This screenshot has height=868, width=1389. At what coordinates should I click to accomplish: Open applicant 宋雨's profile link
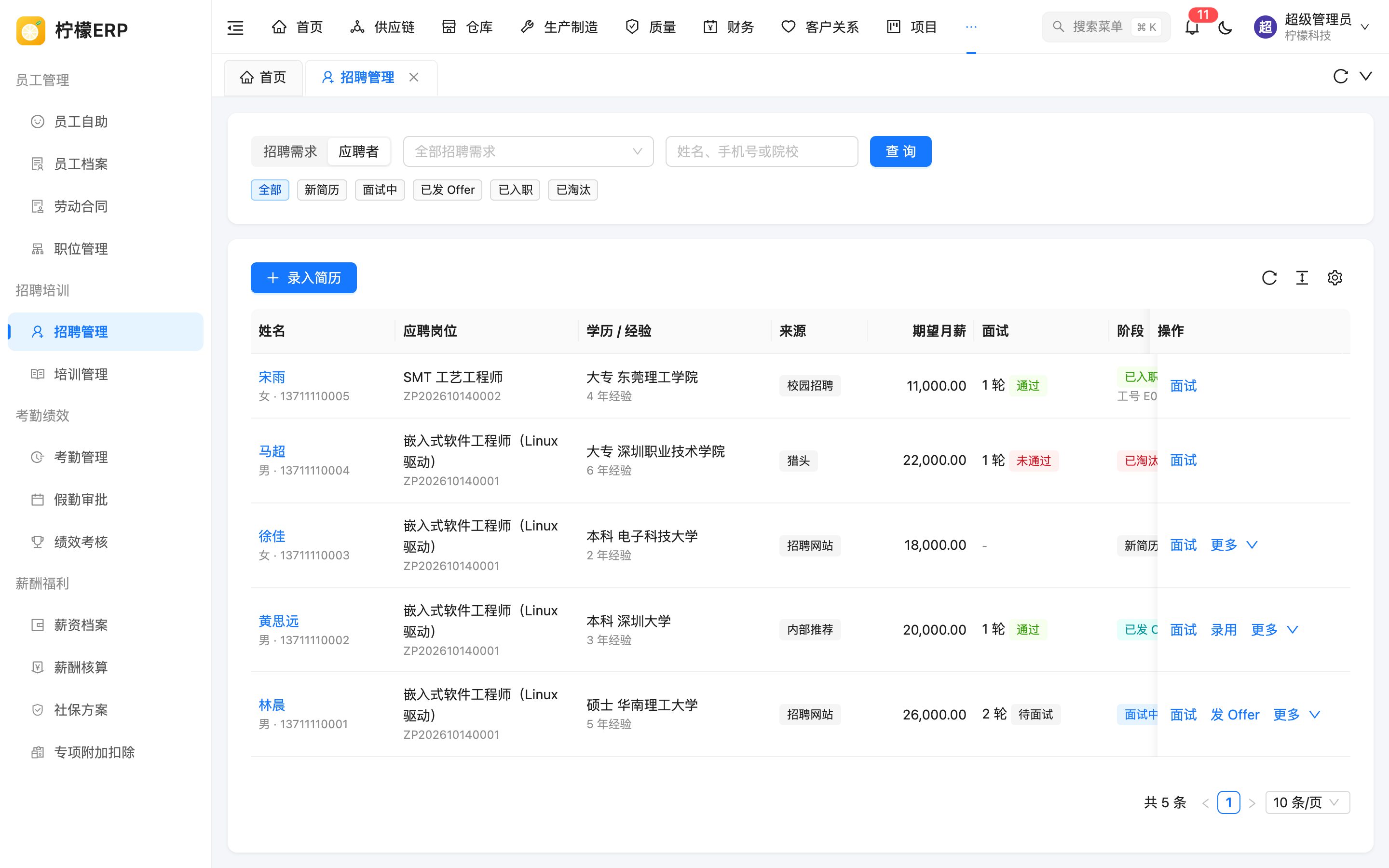tap(272, 377)
